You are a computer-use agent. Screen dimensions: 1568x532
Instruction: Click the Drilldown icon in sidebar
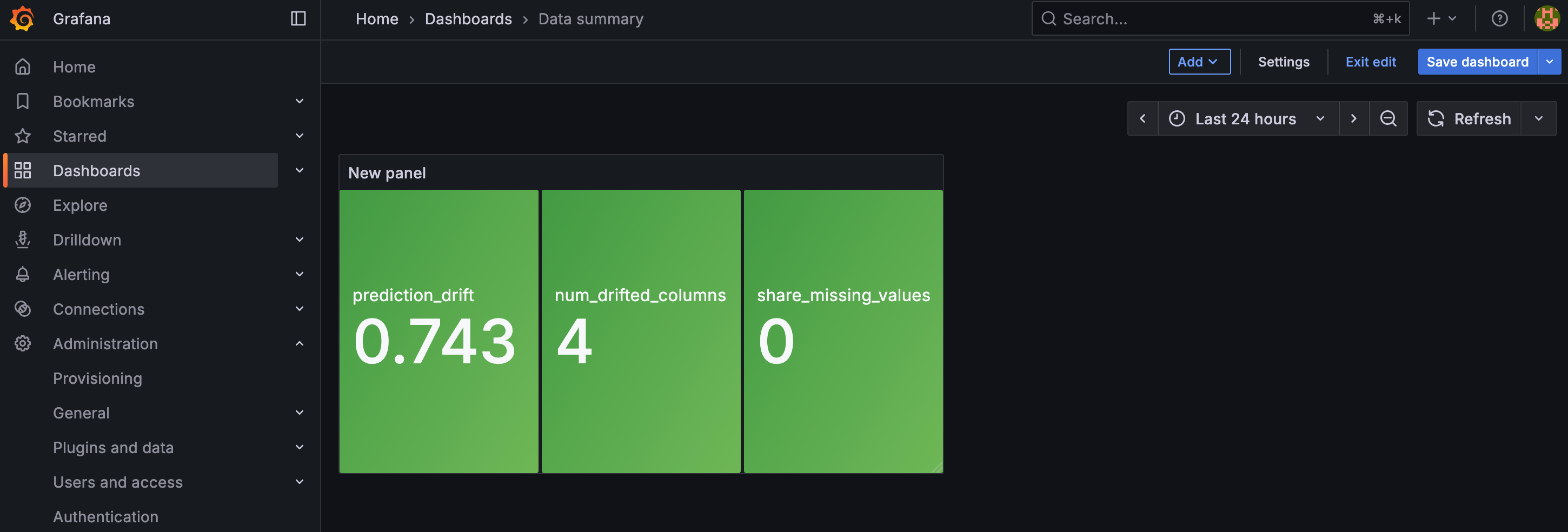23,239
